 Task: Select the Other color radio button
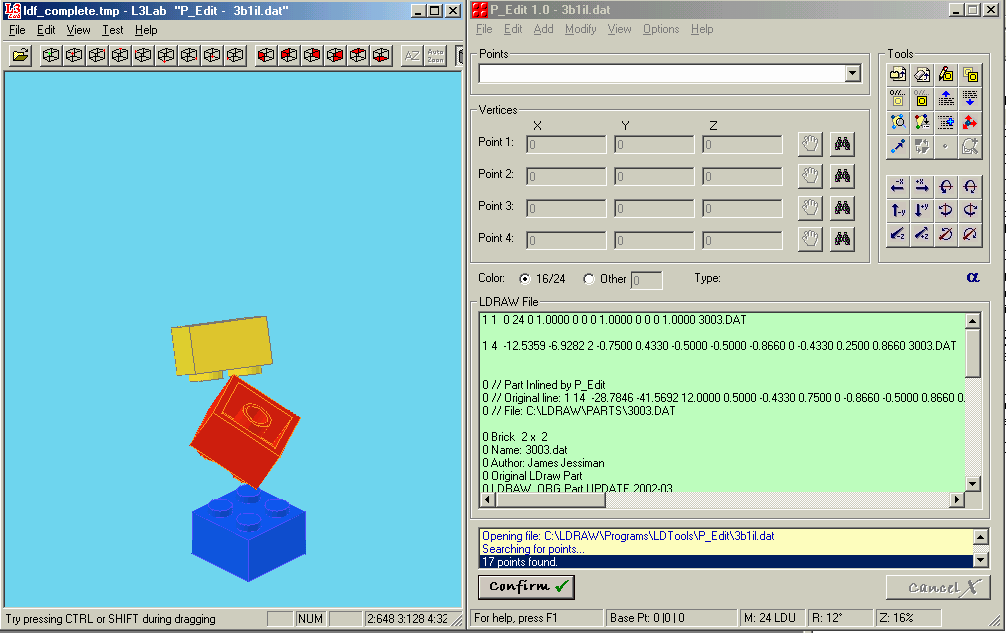pyautogui.click(x=588, y=279)
